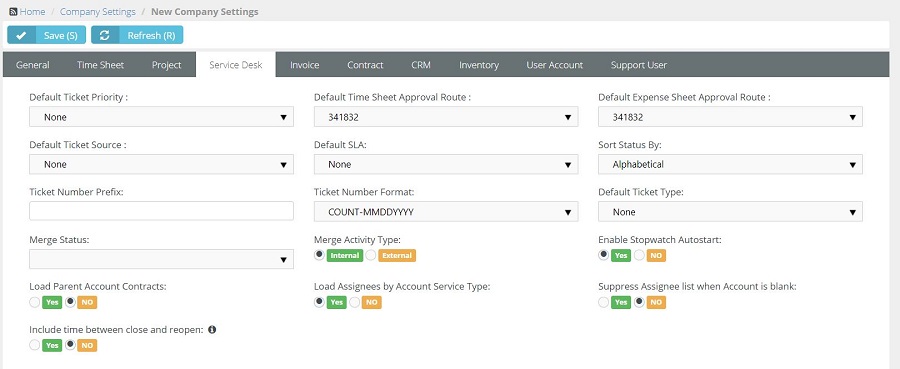Switch to the CRM tab

pyautogui.click(x=421, y=65)
